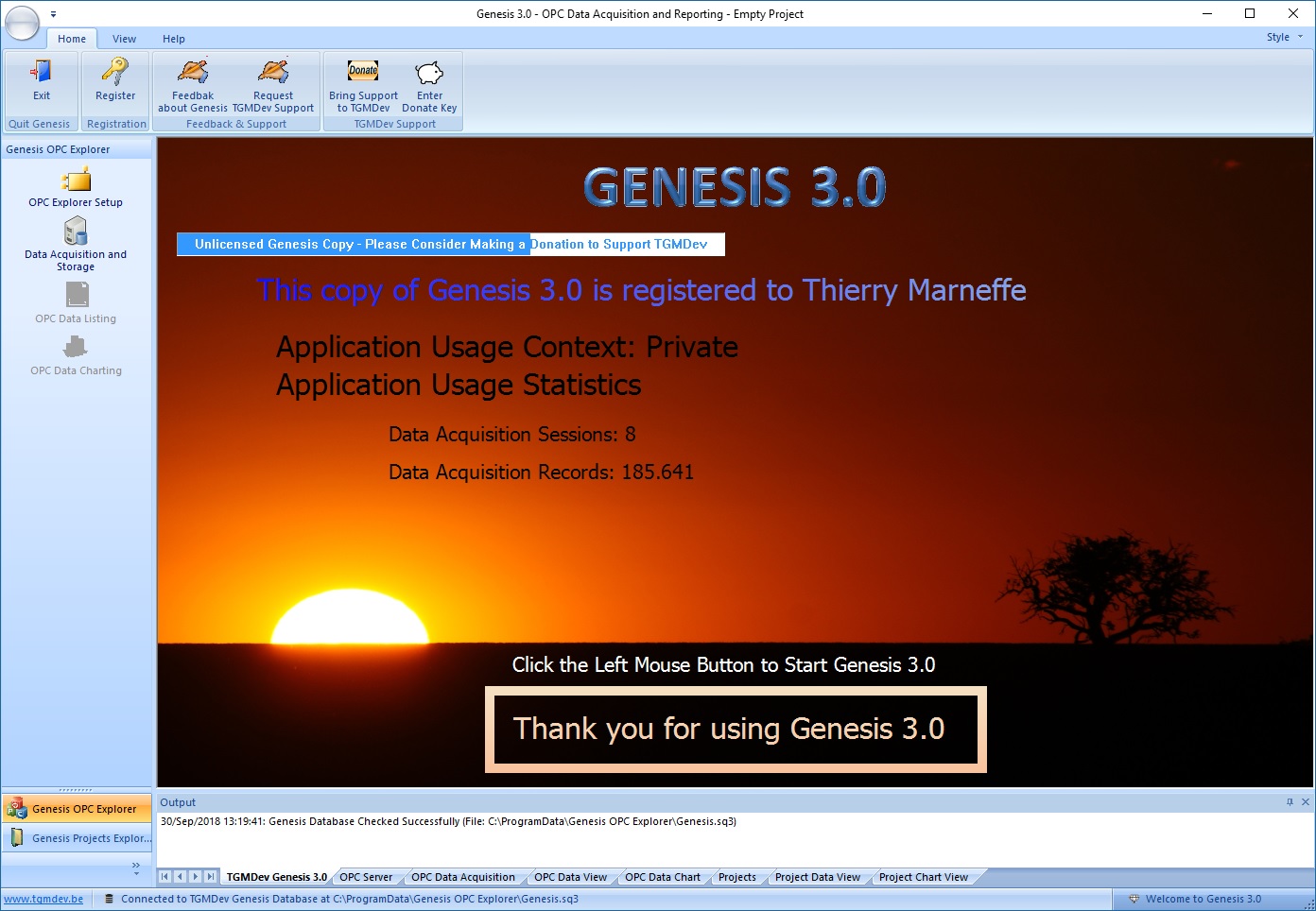This screenshot has height=911, width=1316.
Task: Click previous tab scroll arrow
Action: [181, 877]
